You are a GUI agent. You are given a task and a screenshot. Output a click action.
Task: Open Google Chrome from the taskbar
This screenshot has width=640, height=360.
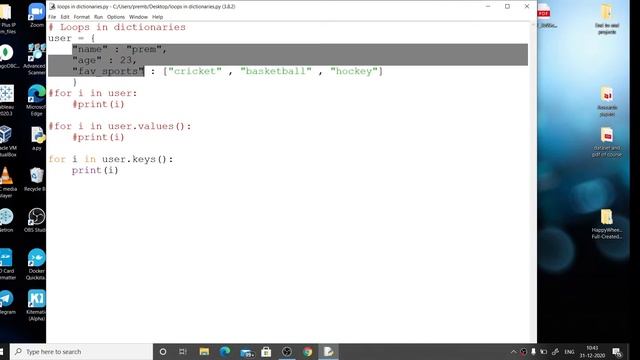[308, 351]
